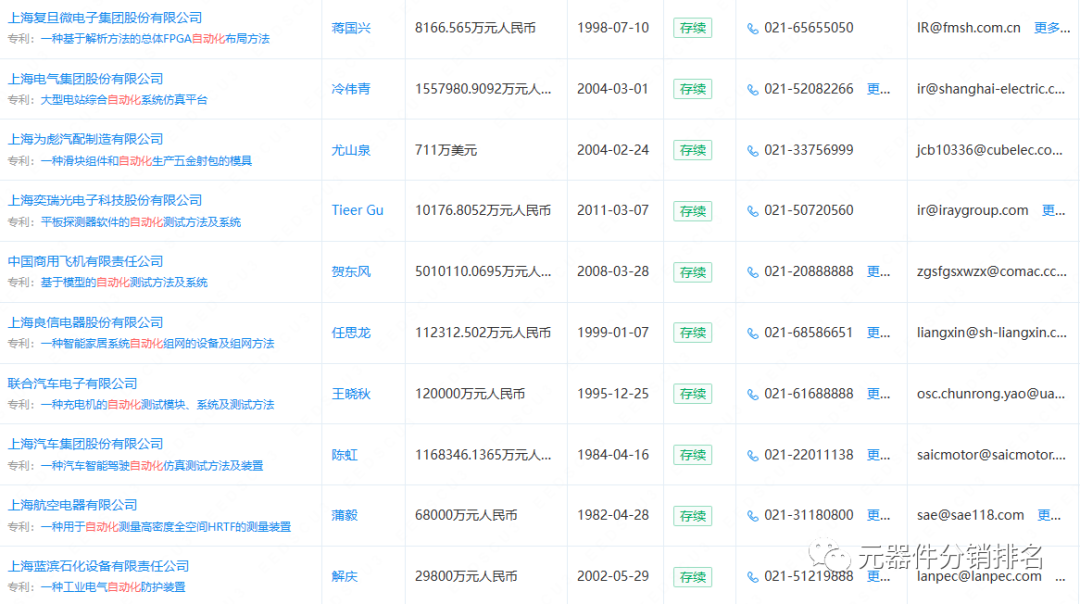This screenshot has width=1080, height=604.
Task: Click phone icon beside 021-22011138
Action: pyautogui.click(x=753, y=455)
